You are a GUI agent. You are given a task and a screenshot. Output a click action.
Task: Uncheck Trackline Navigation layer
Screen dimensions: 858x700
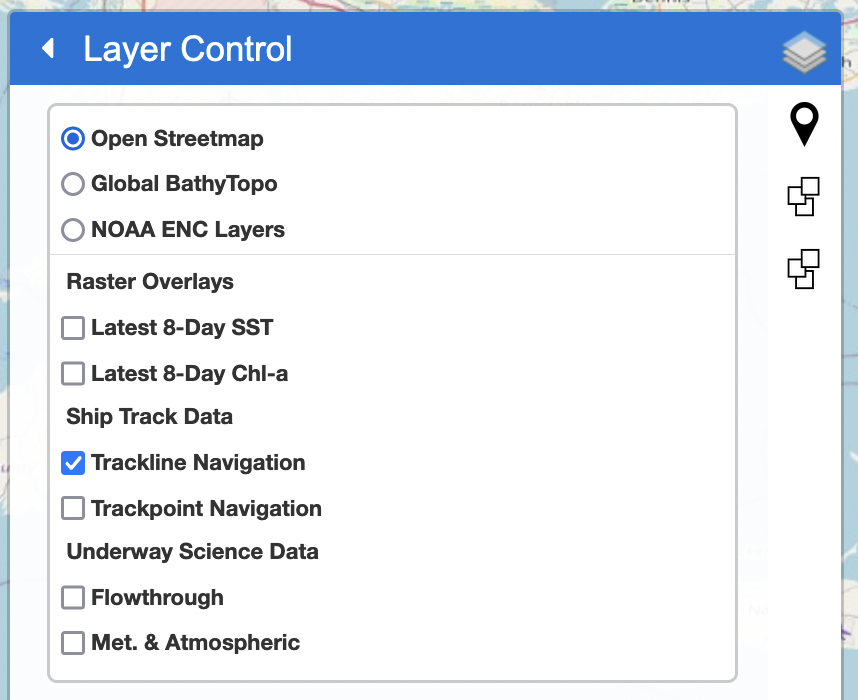coord(73,463)
